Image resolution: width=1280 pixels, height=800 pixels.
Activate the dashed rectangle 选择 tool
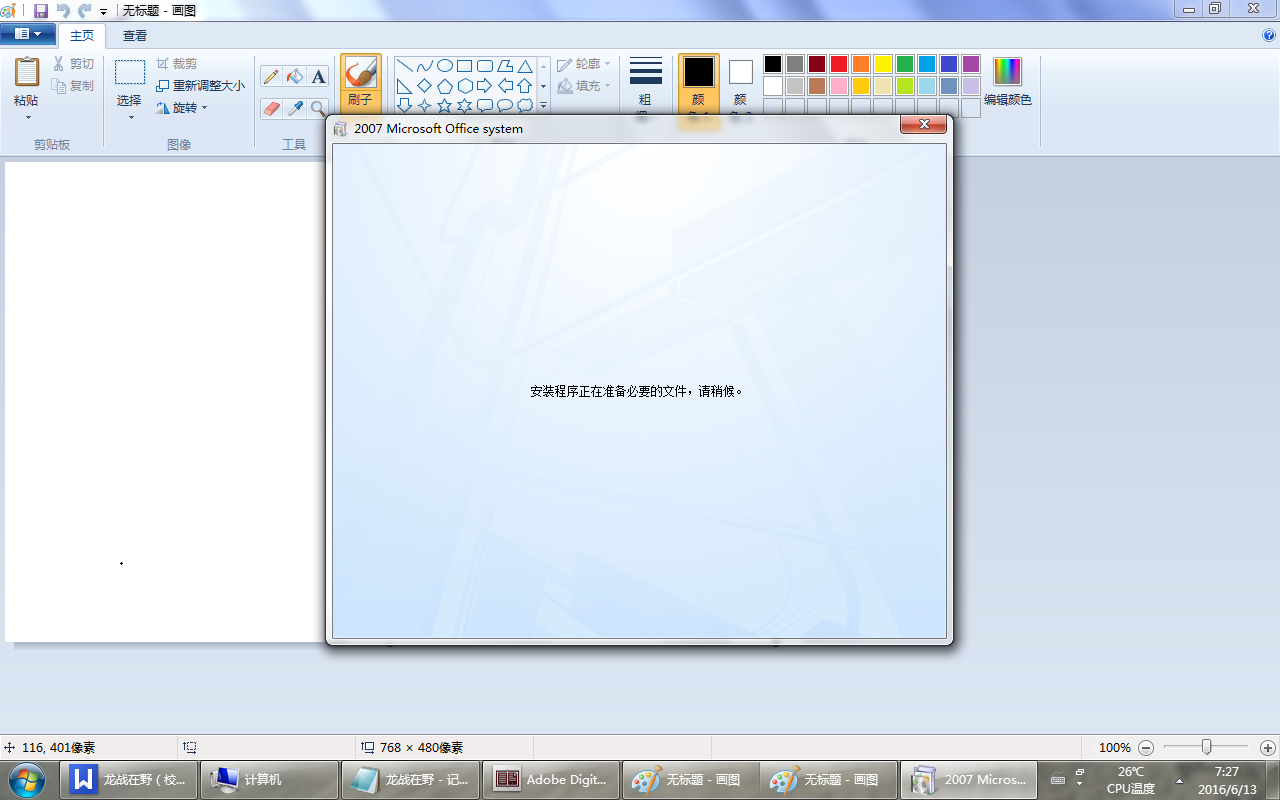point(130,72)
